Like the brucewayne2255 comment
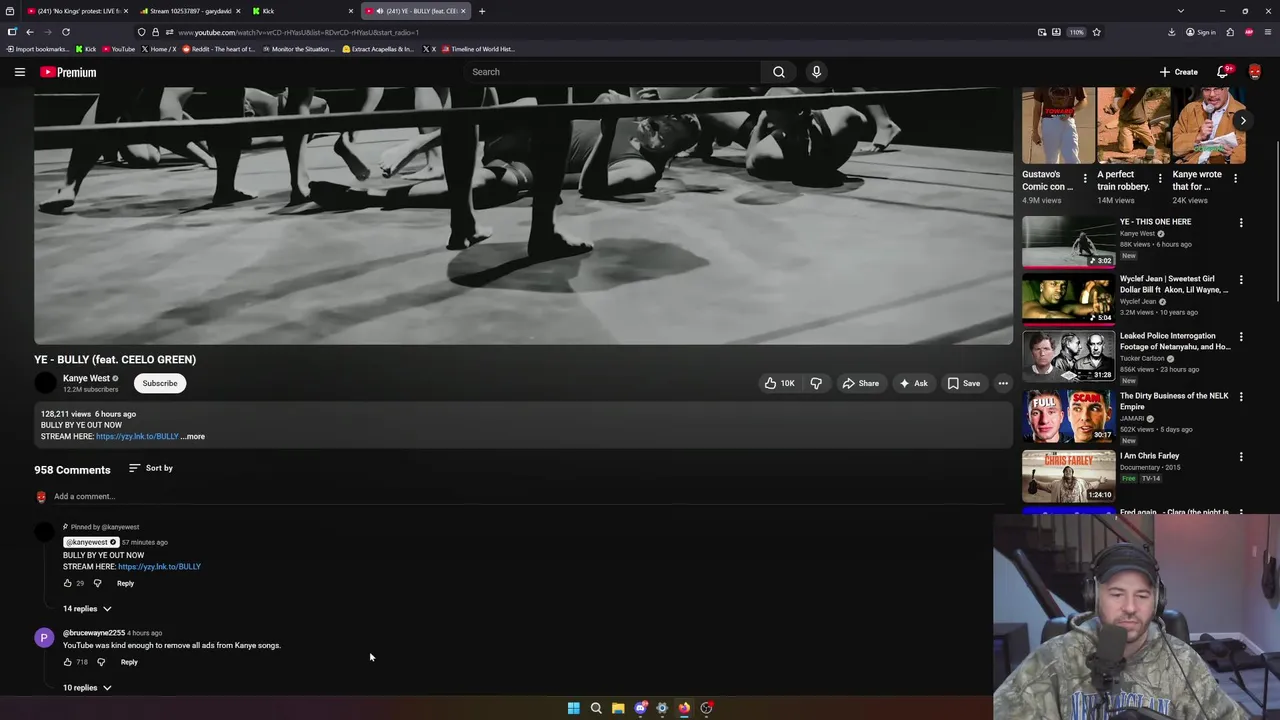 click(x=68, y=662)
